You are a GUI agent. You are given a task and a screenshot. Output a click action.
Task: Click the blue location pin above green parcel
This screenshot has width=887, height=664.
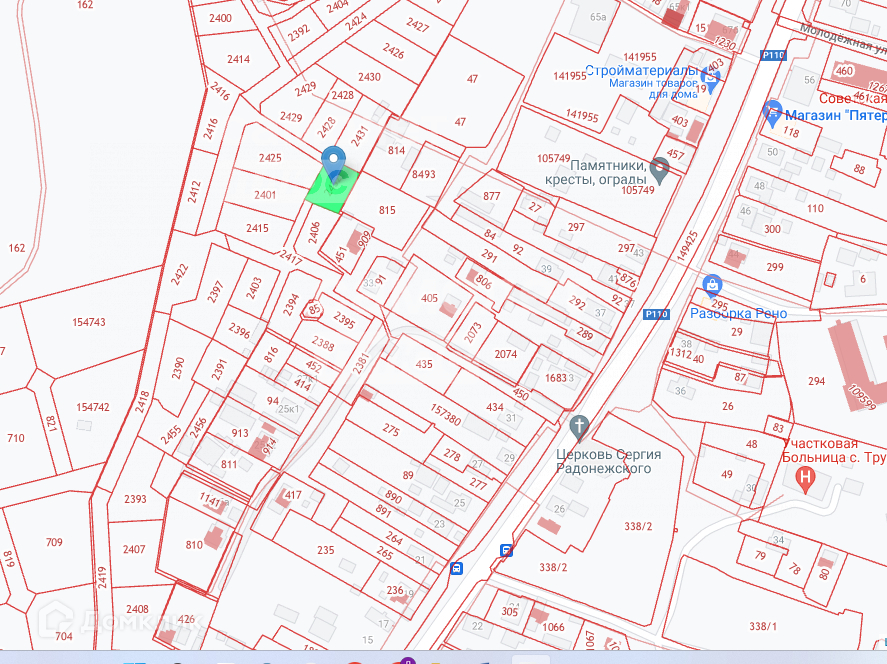coord(334,163)
